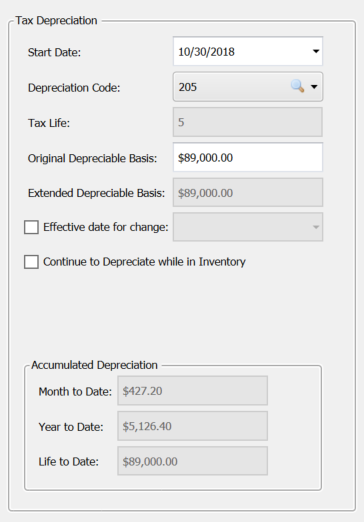Click the Tax Life field showing 5
The height and width of the screenshot is (522, 364).
point(248,122)
